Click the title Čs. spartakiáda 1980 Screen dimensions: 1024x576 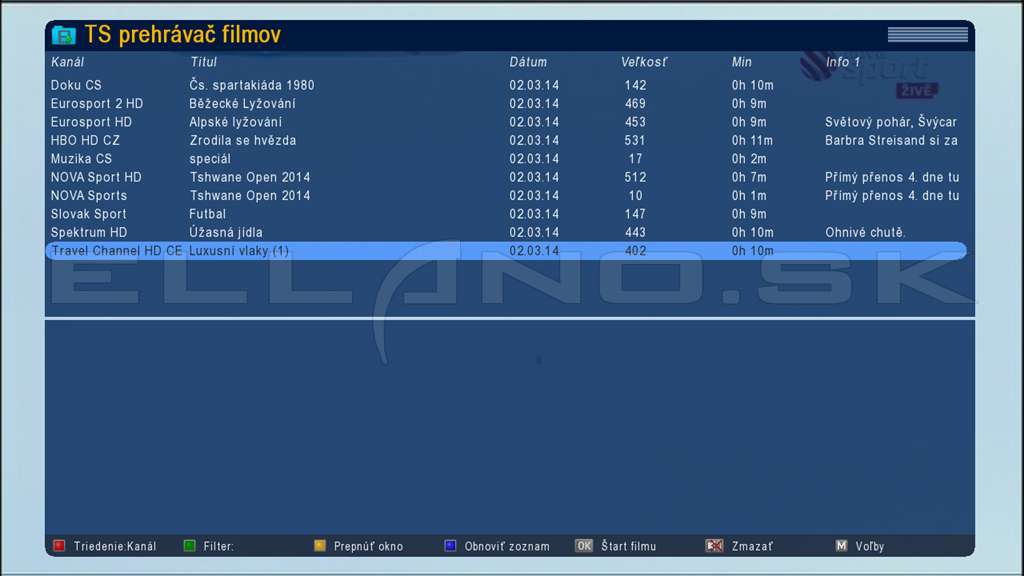tap(252, 85)
